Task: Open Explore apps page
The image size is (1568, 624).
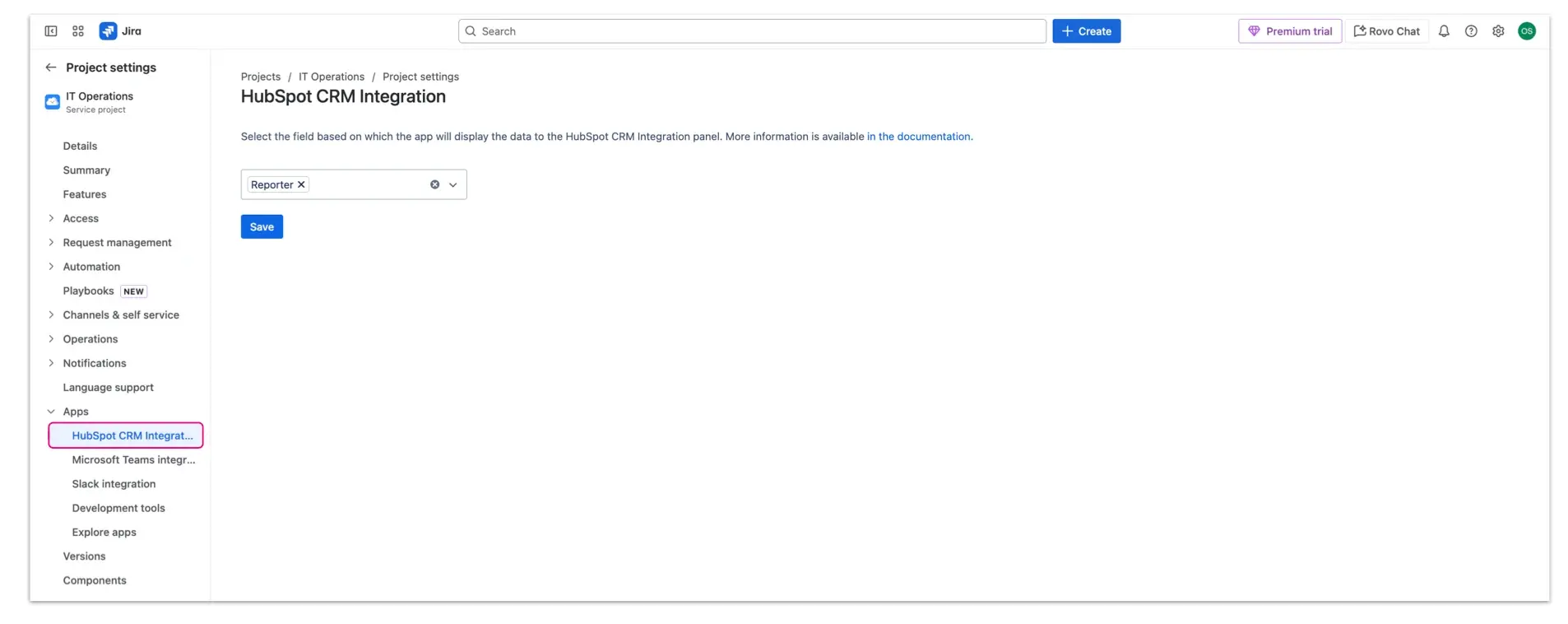Action: (104, 532)
